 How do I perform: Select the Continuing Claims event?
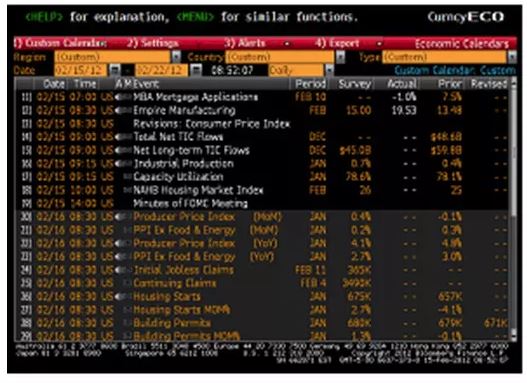[174, 283]
